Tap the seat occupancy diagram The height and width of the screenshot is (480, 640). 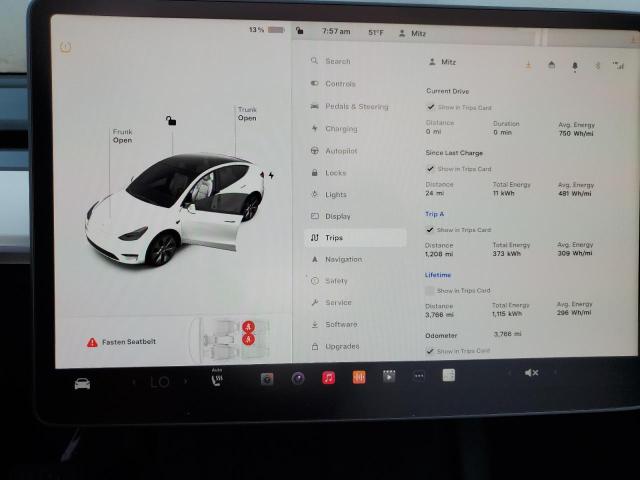click(230, 340)
